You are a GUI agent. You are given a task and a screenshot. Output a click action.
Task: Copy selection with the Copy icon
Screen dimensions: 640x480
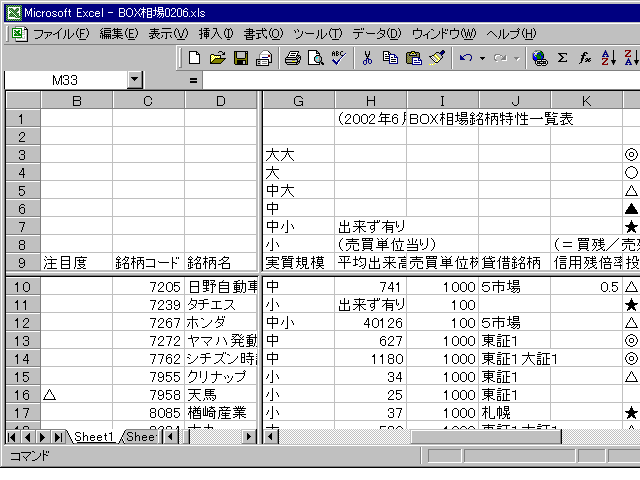390,58
